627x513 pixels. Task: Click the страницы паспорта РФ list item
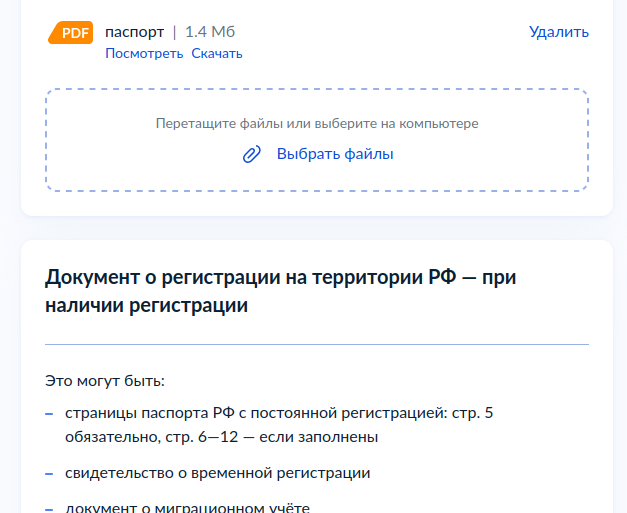click(279, 425)
